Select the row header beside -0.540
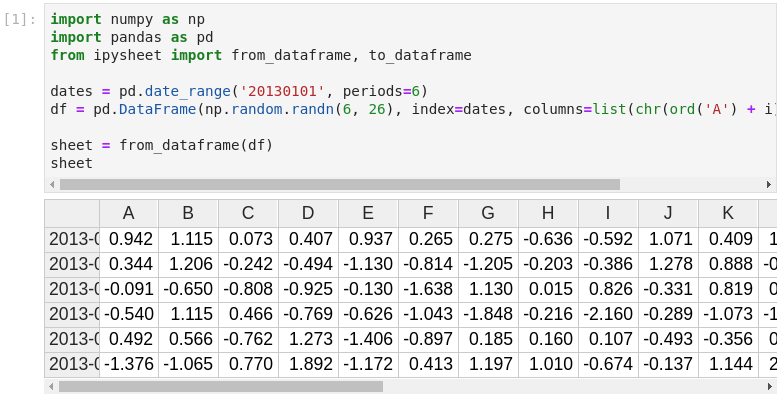779x397 pixels. pos(72,315)
